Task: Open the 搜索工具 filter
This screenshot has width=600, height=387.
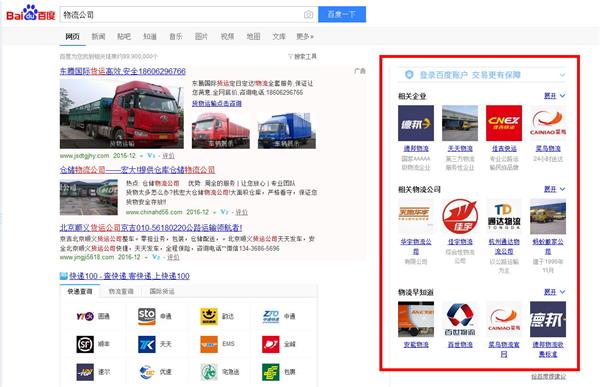Action: click(302, 57)
